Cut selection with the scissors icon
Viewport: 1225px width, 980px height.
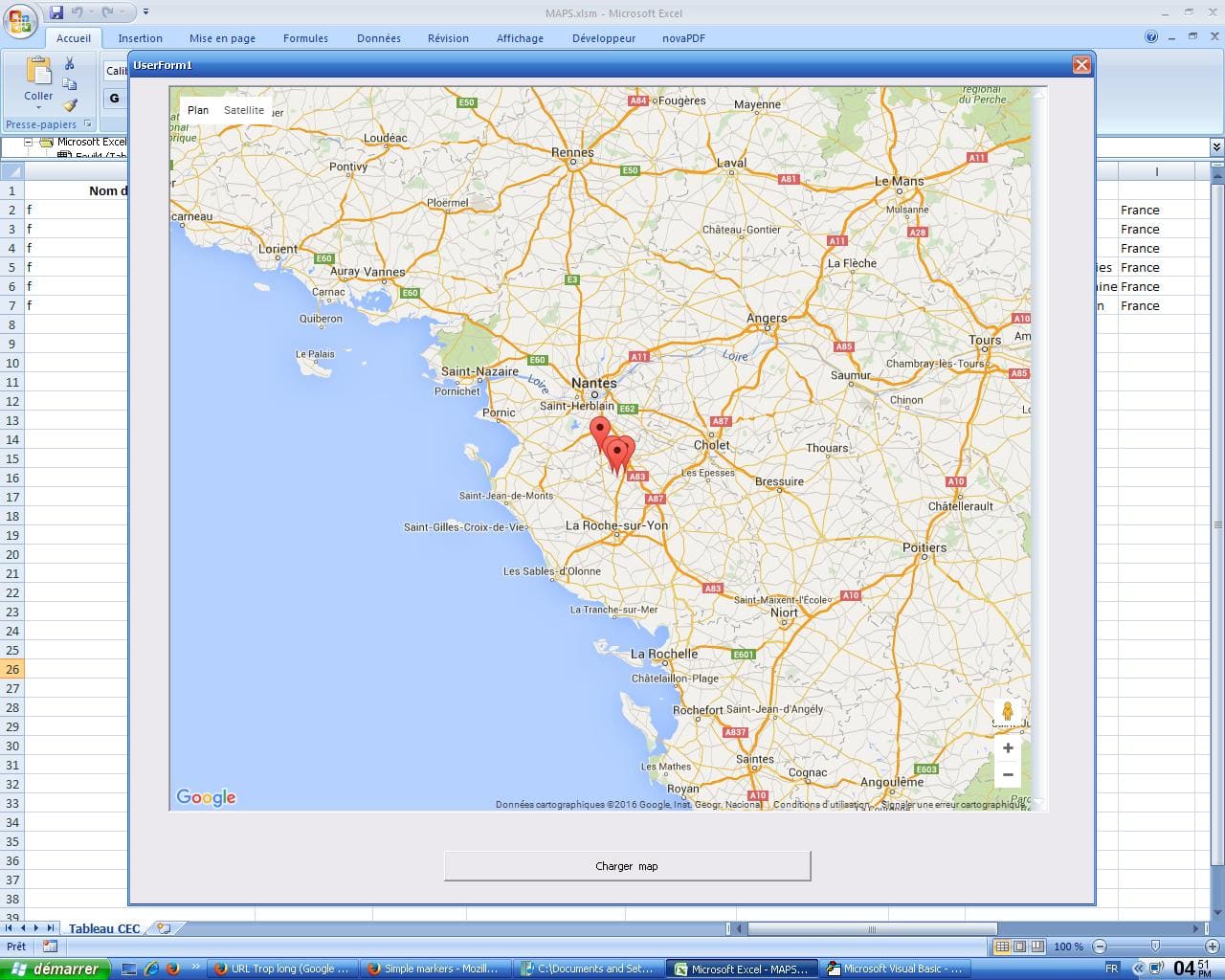click(69, 63)
